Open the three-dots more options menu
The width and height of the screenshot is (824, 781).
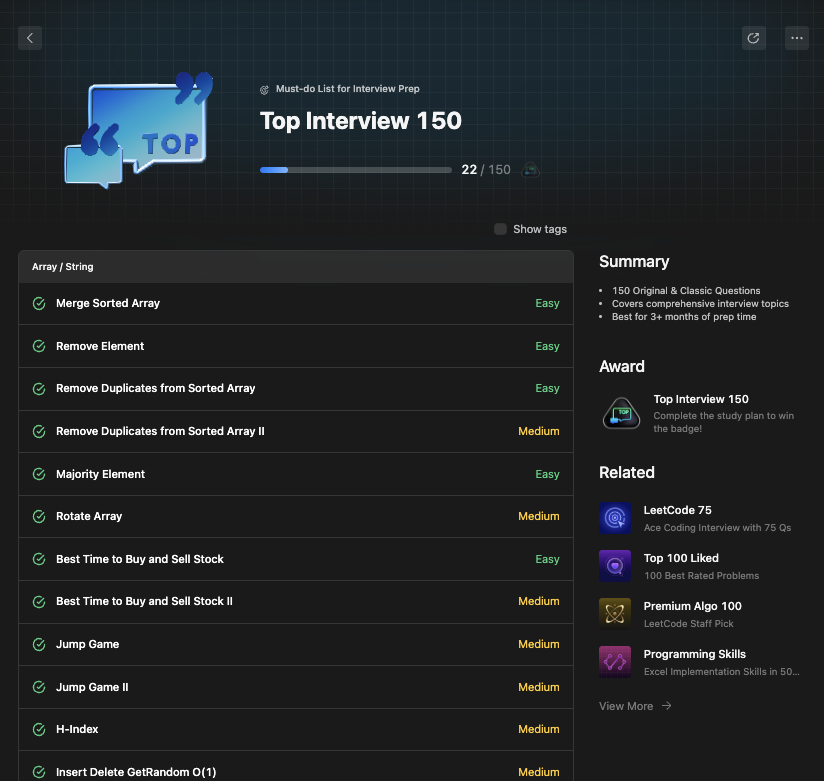[796, 38]
